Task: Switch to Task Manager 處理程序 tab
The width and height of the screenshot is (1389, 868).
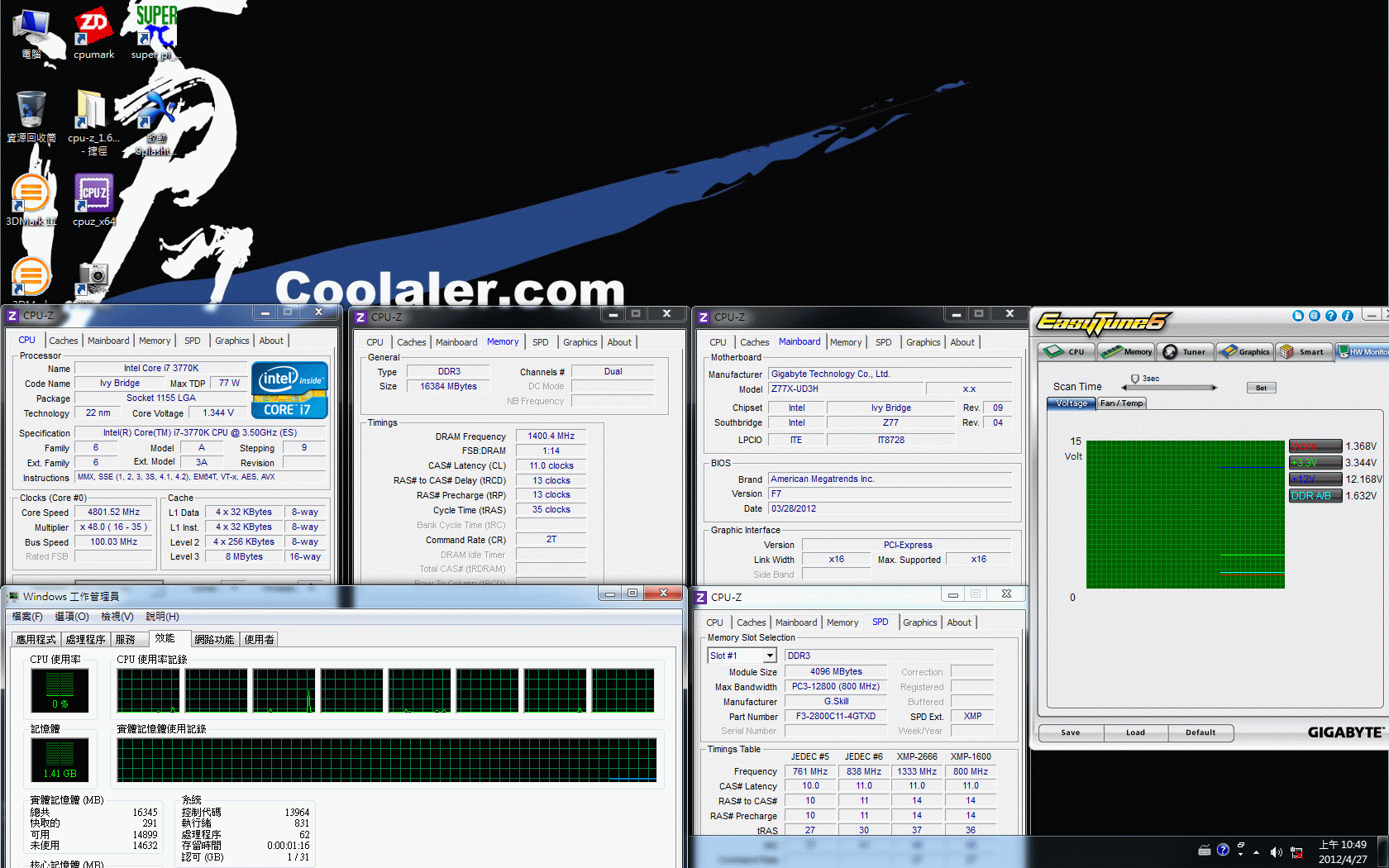Action: (86, 640)
